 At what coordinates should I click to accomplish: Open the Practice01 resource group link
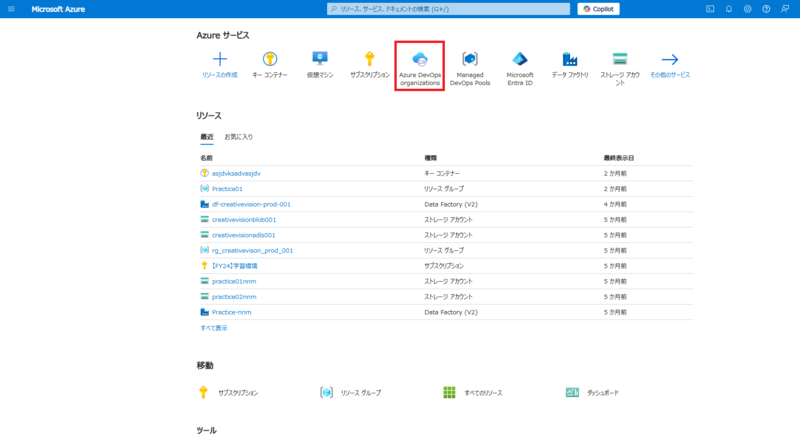pyautogui.click(x=227, y=189)
